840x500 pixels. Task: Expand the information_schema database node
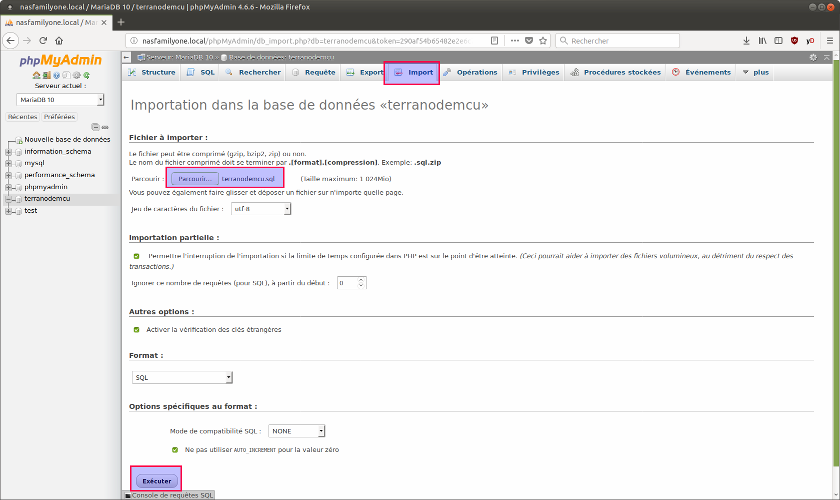[9, 151]
